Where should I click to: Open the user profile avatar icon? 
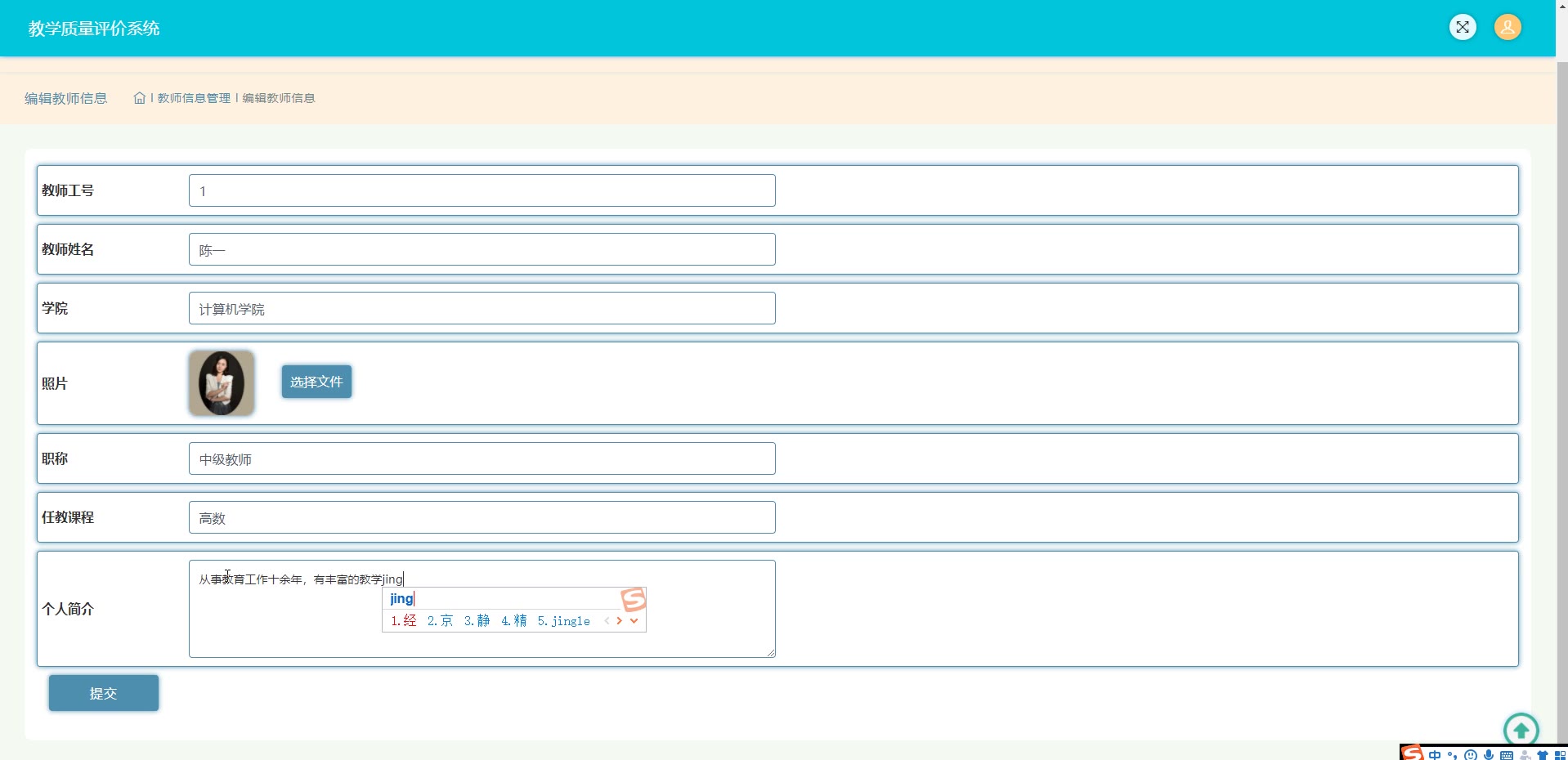tap(1508, 27)
